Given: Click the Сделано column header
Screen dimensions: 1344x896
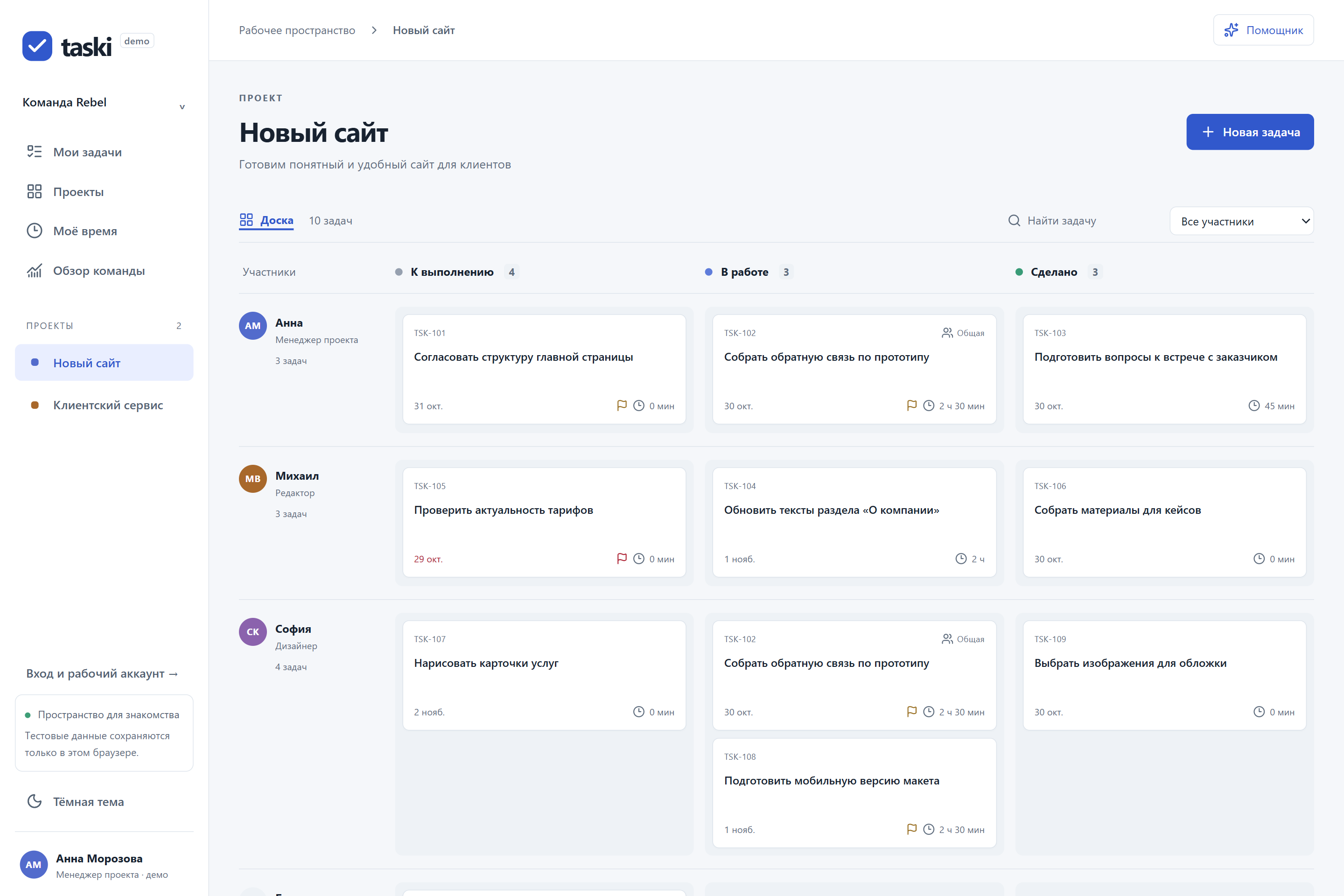Looking at the screenshot, I should click(x=1054, y=272).
